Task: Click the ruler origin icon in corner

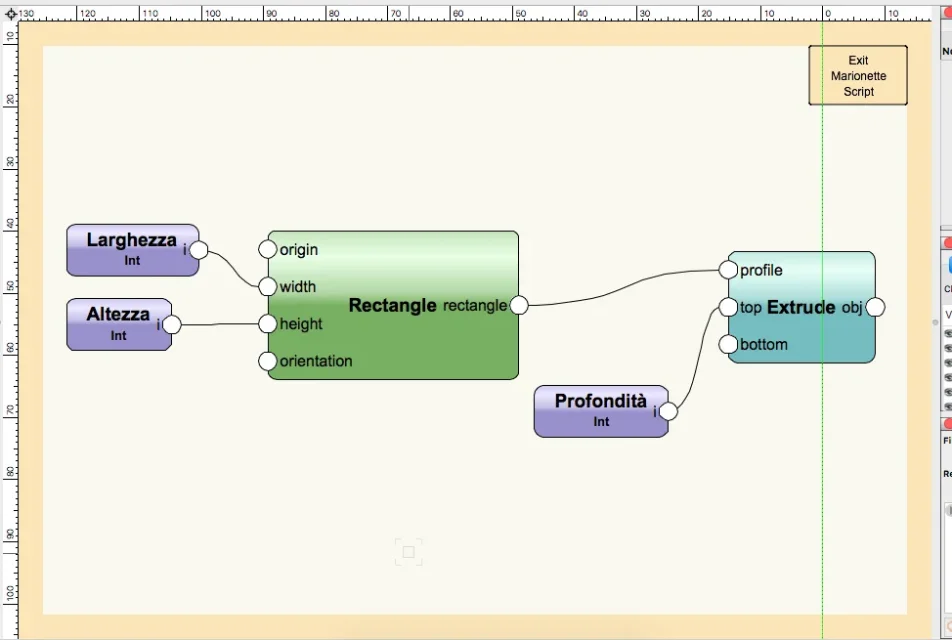Action: coord(10,14)
